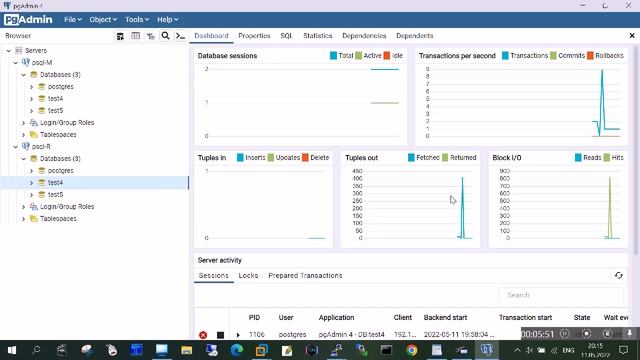Viewport: 640px width, 360px height.
Task: Click in the Server activity Search field
Action: (x=561, y=295)
